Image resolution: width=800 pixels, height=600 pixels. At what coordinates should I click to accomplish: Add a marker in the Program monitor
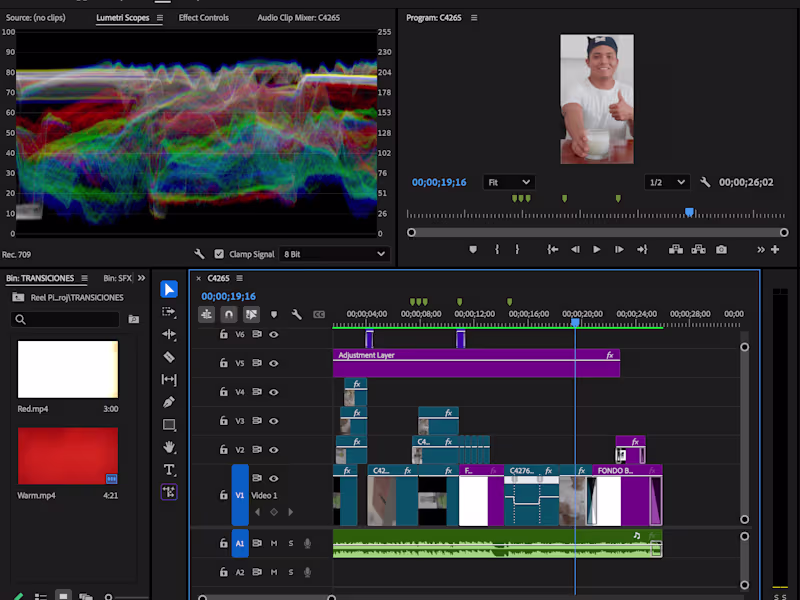473,251
